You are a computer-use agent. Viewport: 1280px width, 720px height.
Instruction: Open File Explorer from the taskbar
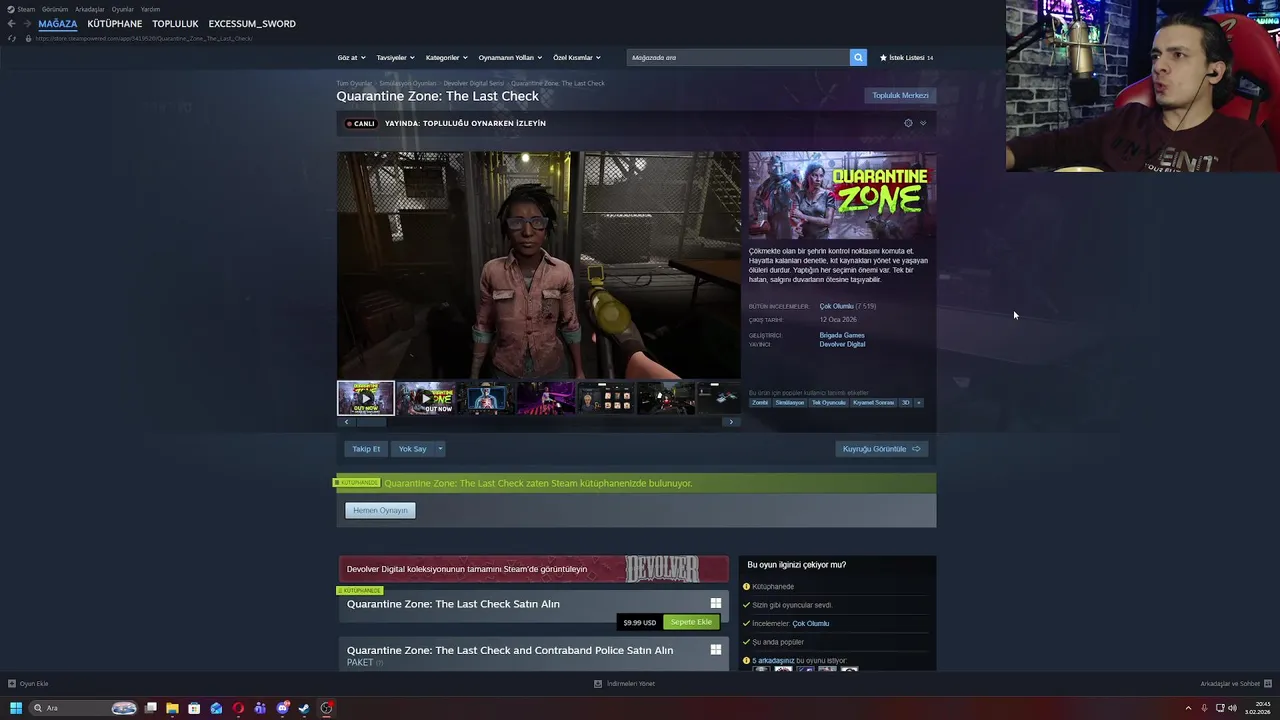pyautogui.click(x=172, y=708)
